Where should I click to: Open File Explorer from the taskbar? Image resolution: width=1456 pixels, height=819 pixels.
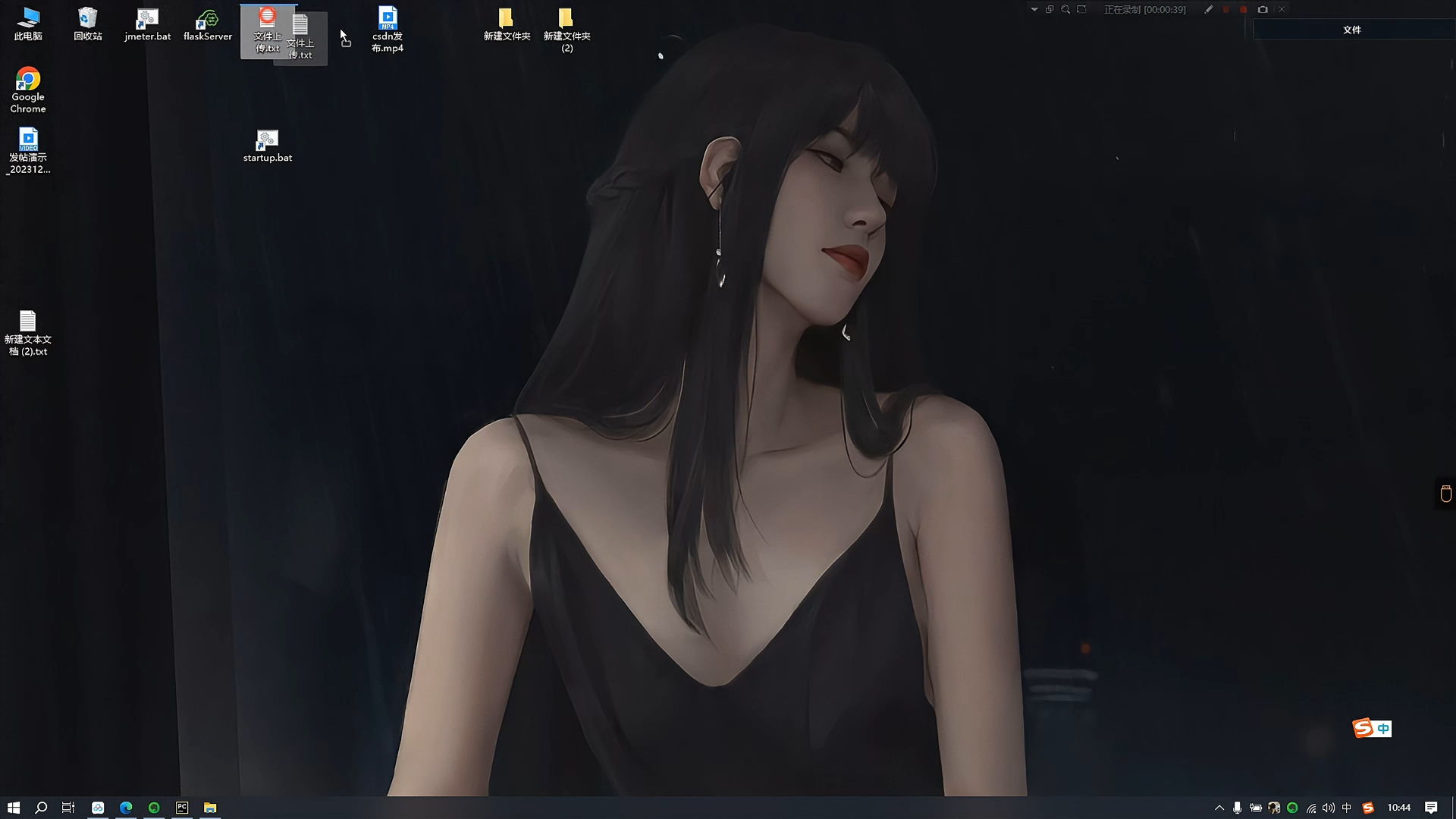coord(210,808)
